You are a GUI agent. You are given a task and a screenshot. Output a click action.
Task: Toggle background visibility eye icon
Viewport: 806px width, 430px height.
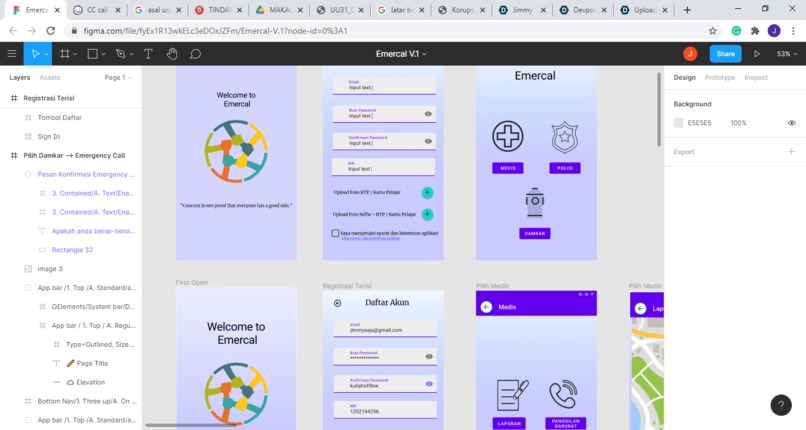[x=792, y=123]
